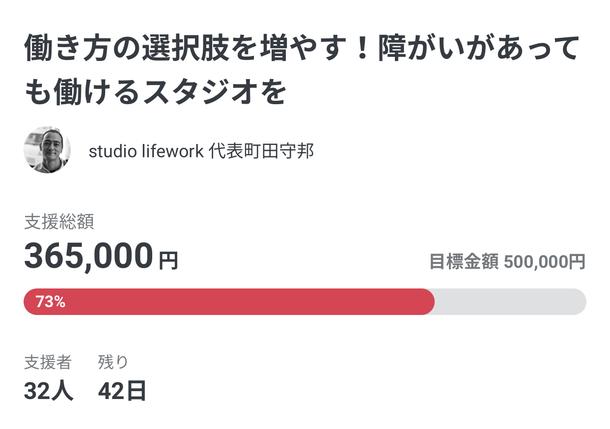The width and height of the screenshot is (610, 429).
Task: Select the 42日 remaining days value
Action: [122, 391]
